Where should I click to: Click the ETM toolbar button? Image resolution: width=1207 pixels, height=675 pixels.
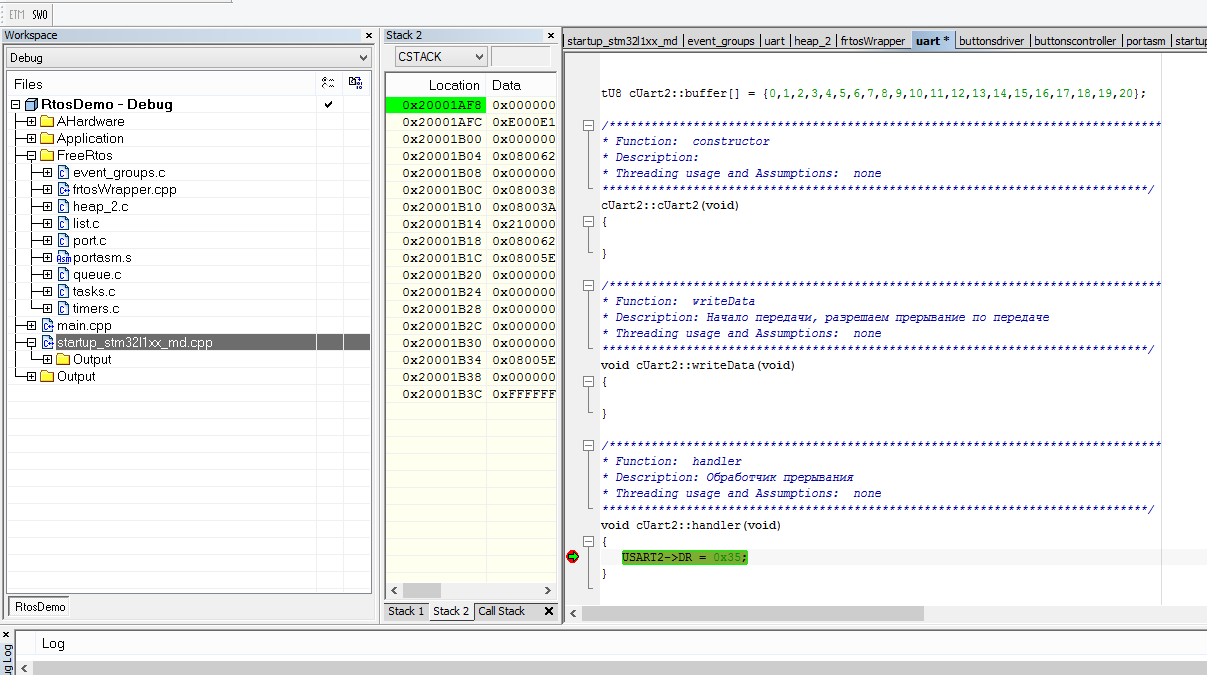[x=16, y=15]
